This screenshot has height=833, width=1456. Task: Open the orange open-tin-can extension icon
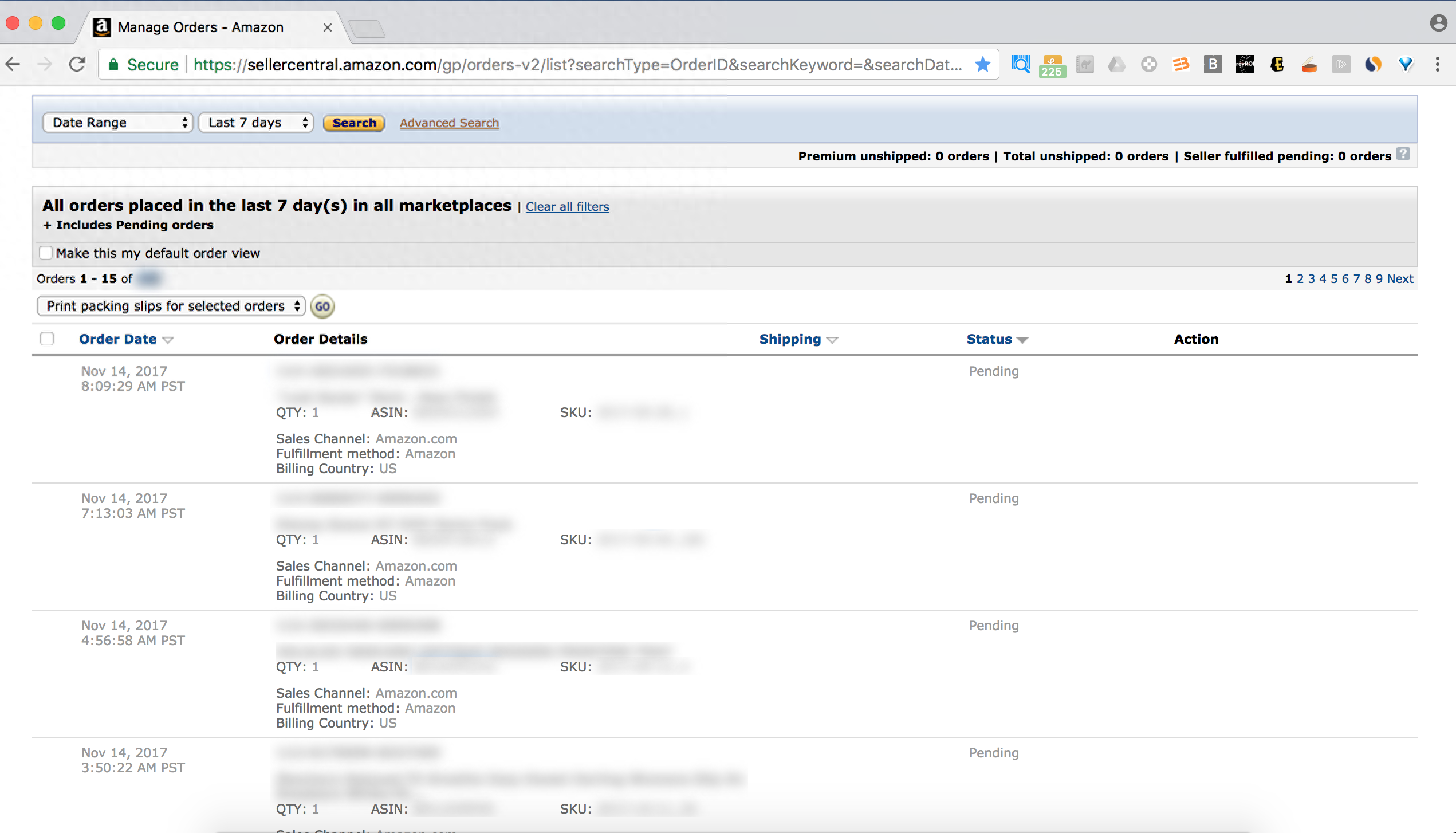tap(1309, 65)
